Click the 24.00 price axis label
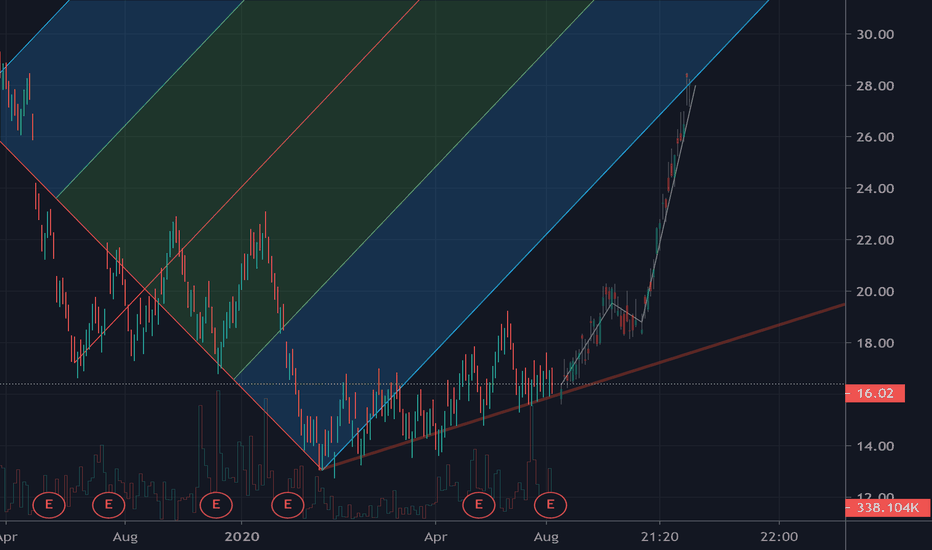 pos(875,188)
